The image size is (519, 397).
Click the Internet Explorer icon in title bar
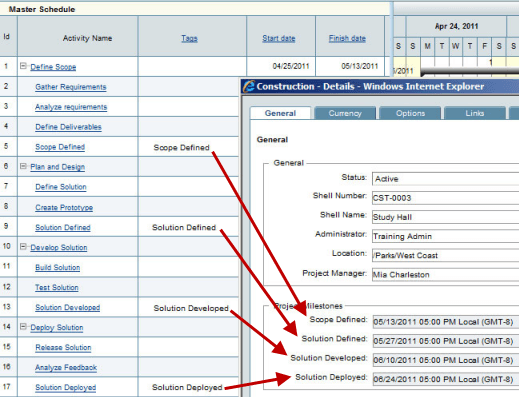coord(249,86)
